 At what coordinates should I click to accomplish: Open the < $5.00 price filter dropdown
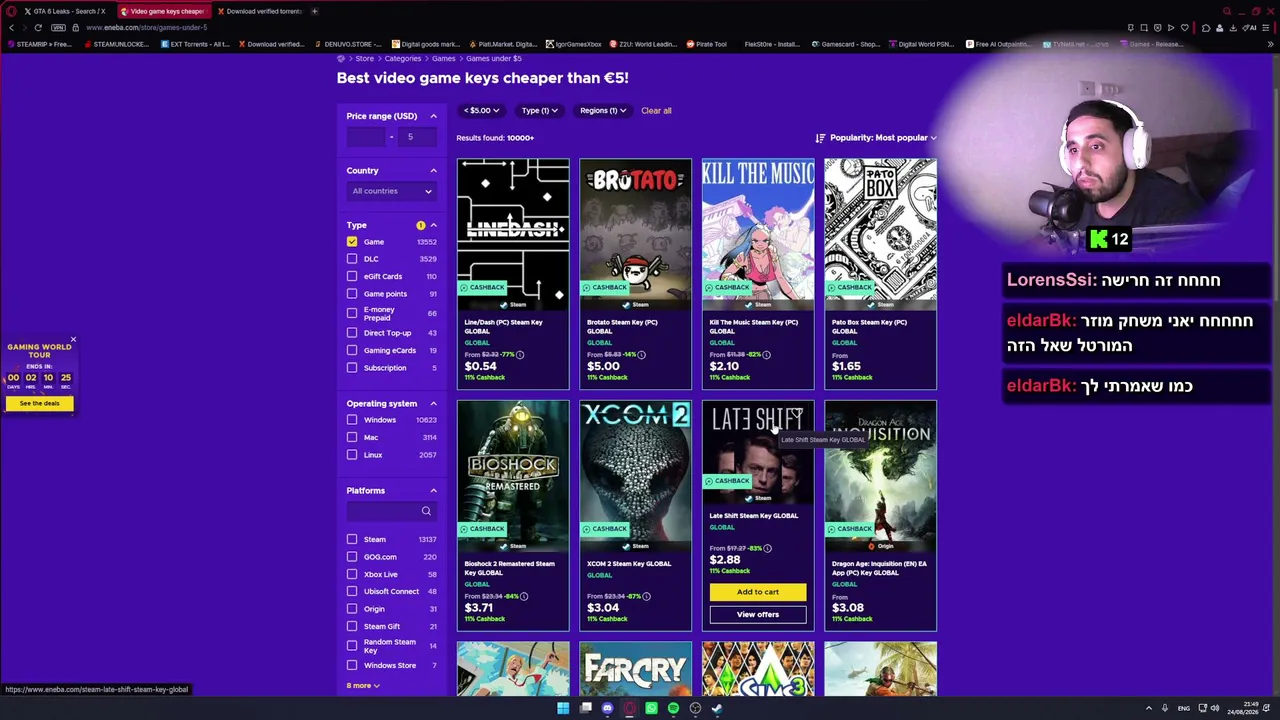coord(481,111)
